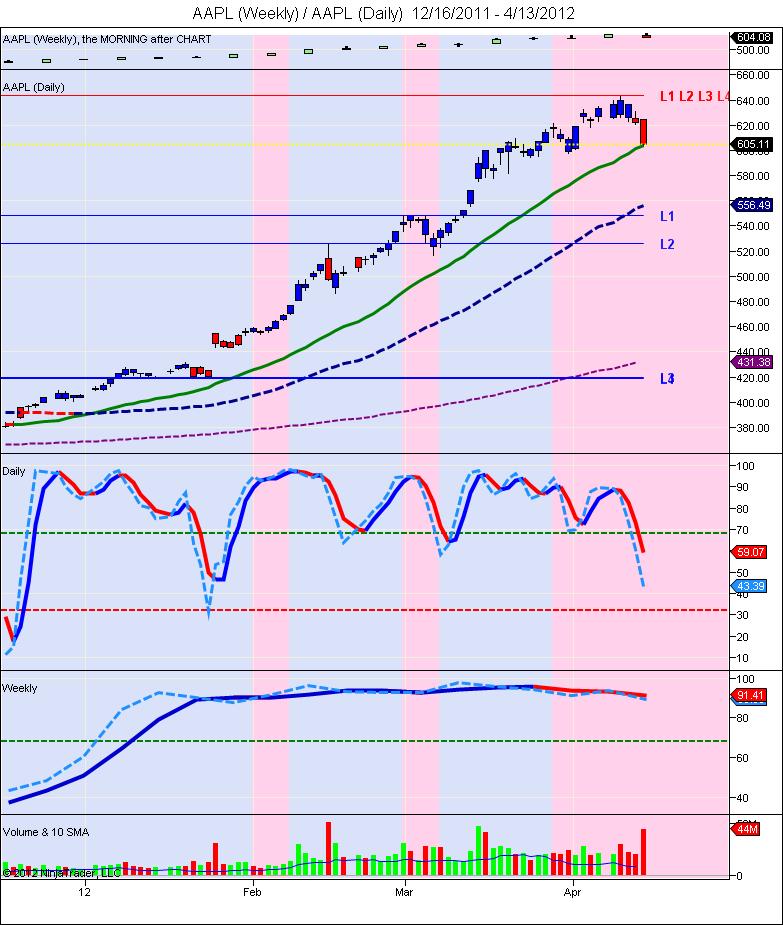
Task: Click the blue L3 support level label
Action: tap(667, 379)
